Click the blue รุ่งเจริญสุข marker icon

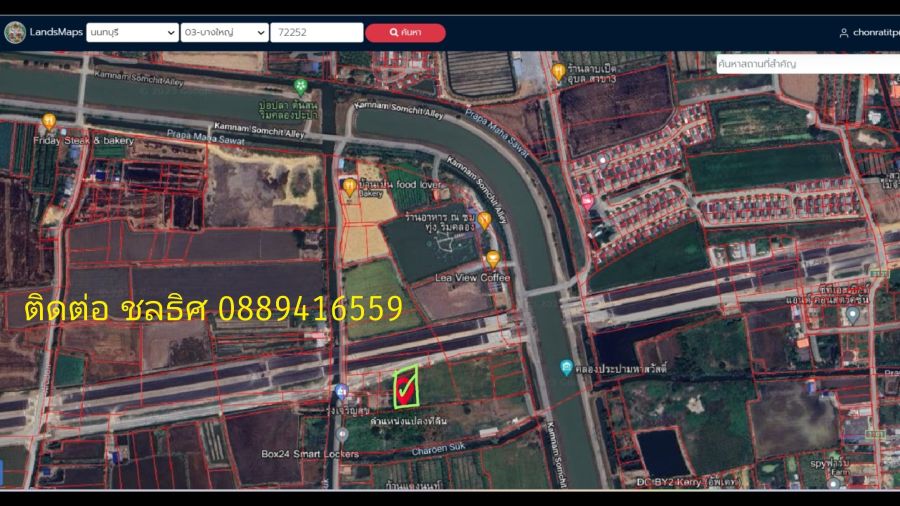[x=342, y=392]
